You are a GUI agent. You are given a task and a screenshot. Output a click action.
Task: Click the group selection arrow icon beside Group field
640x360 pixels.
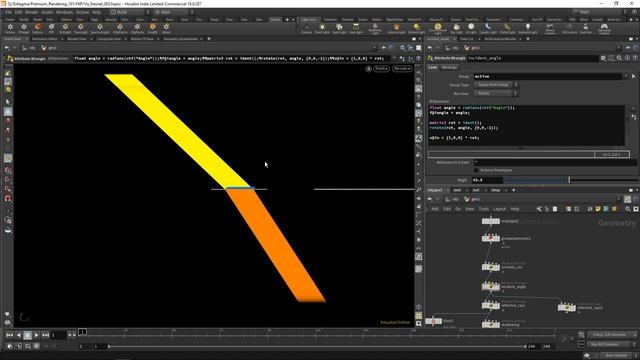click(x=633, y=76)
